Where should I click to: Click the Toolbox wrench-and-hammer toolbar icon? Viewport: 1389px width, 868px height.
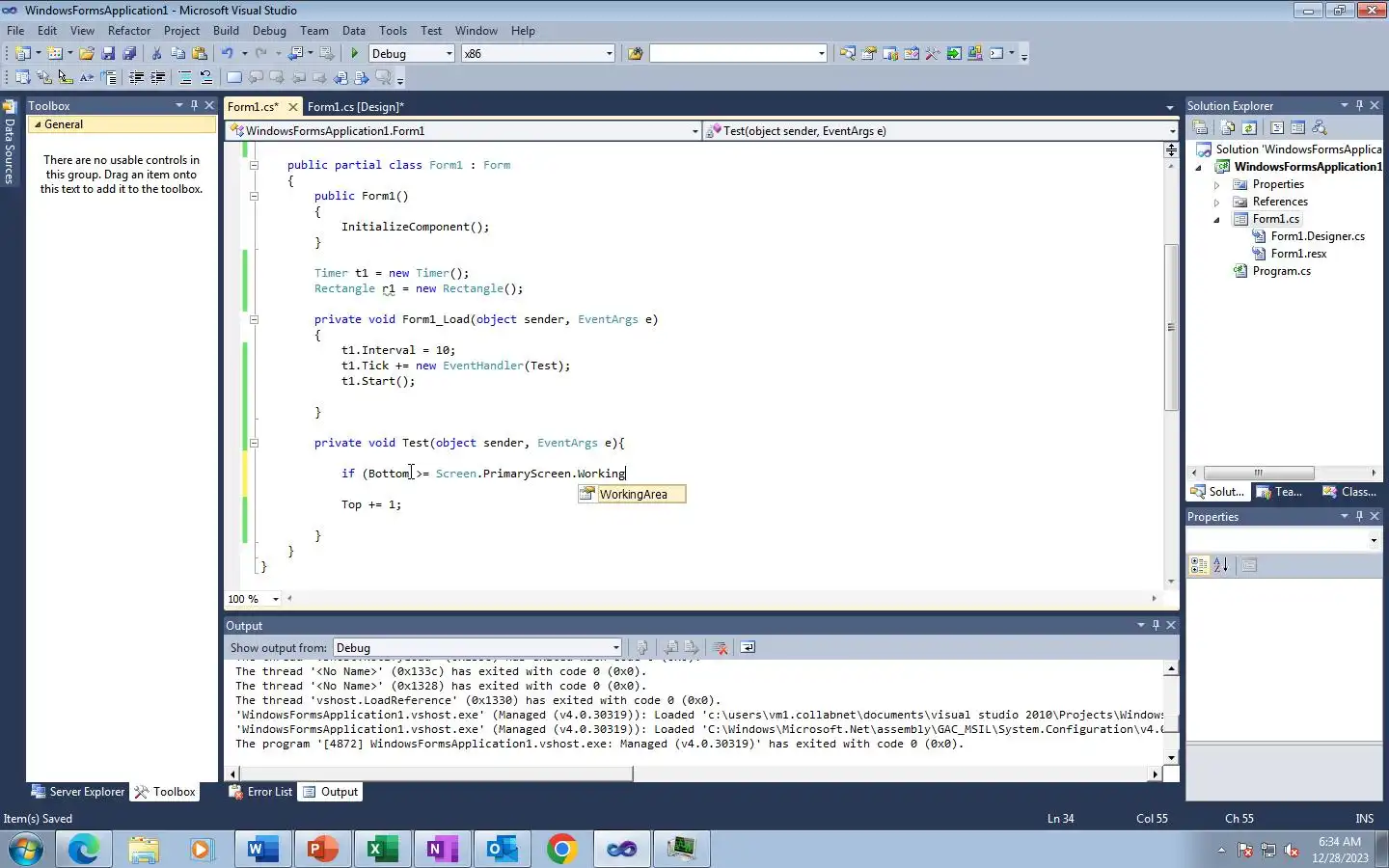tap(933, 54)
